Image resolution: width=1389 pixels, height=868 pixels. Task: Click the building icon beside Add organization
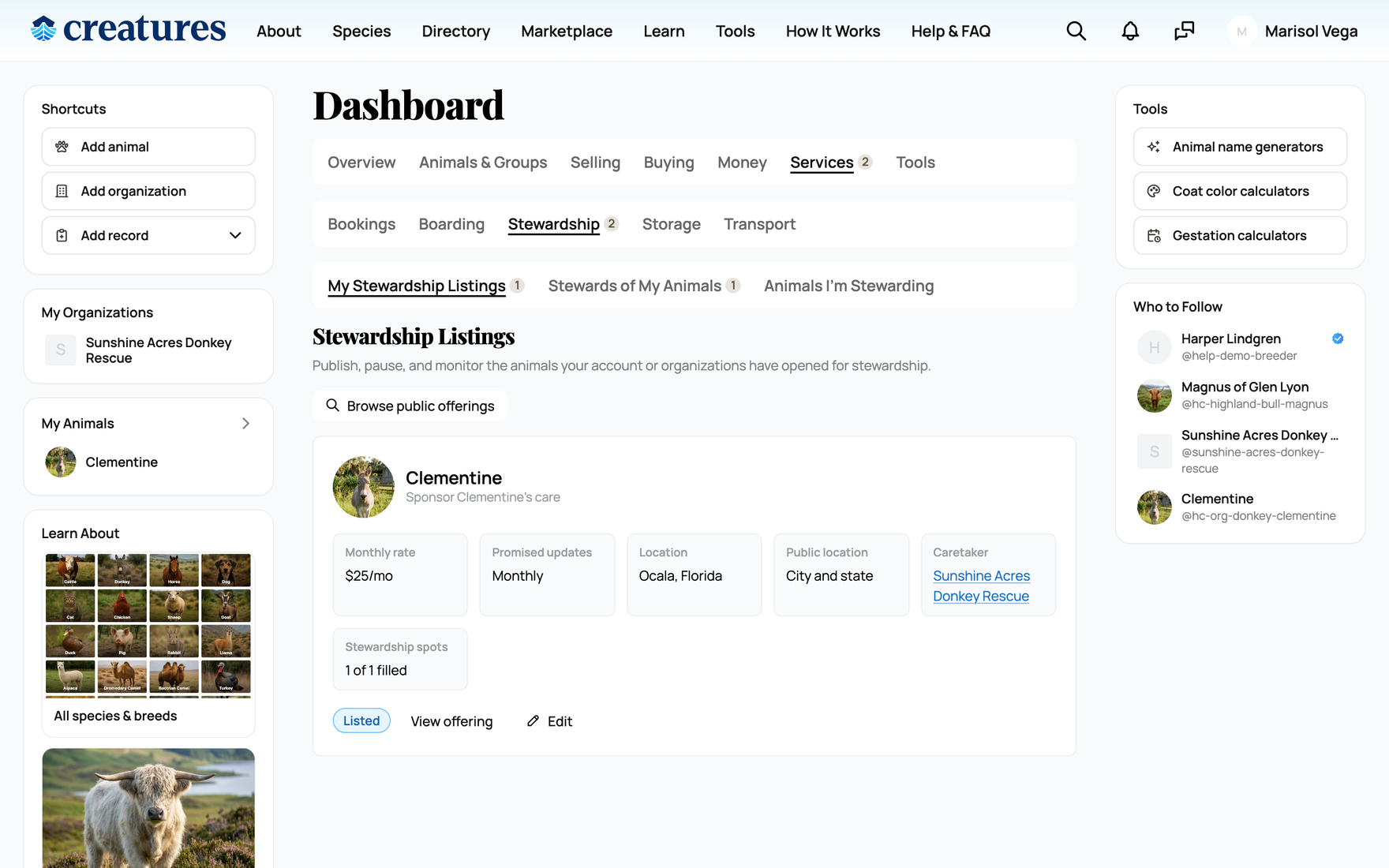62,191
